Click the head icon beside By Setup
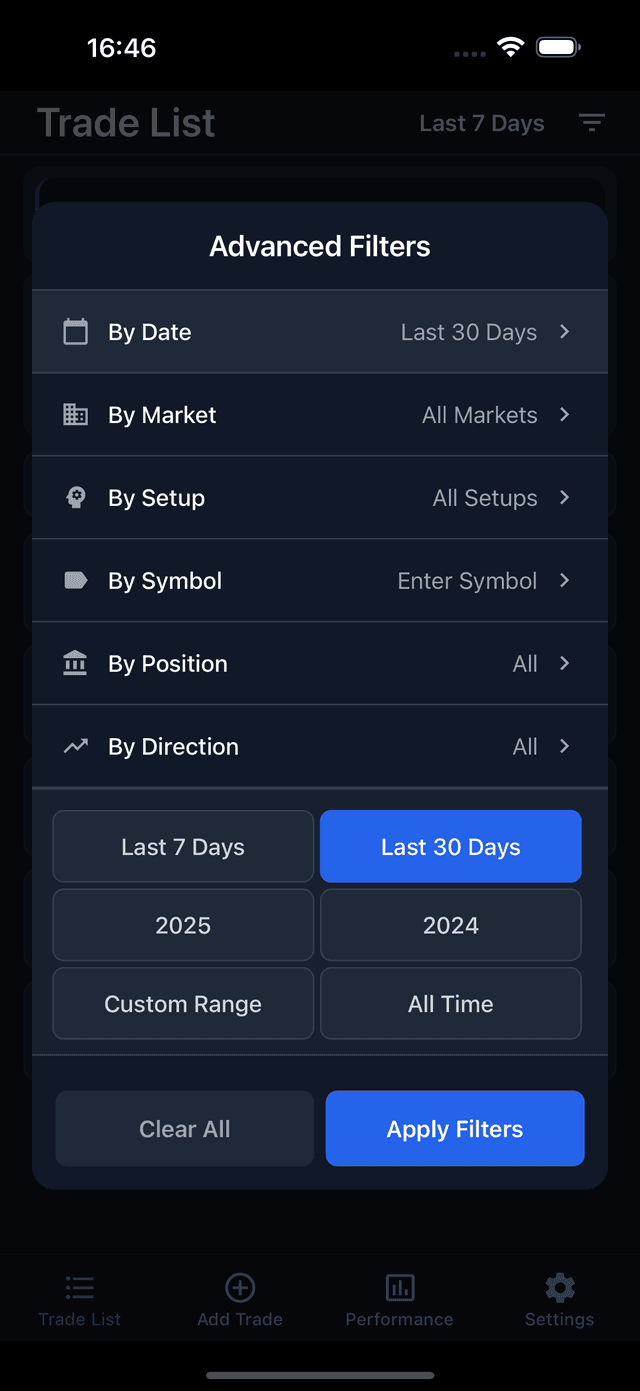The height and width of the screenshot is (1391, 640). point(76,498)
